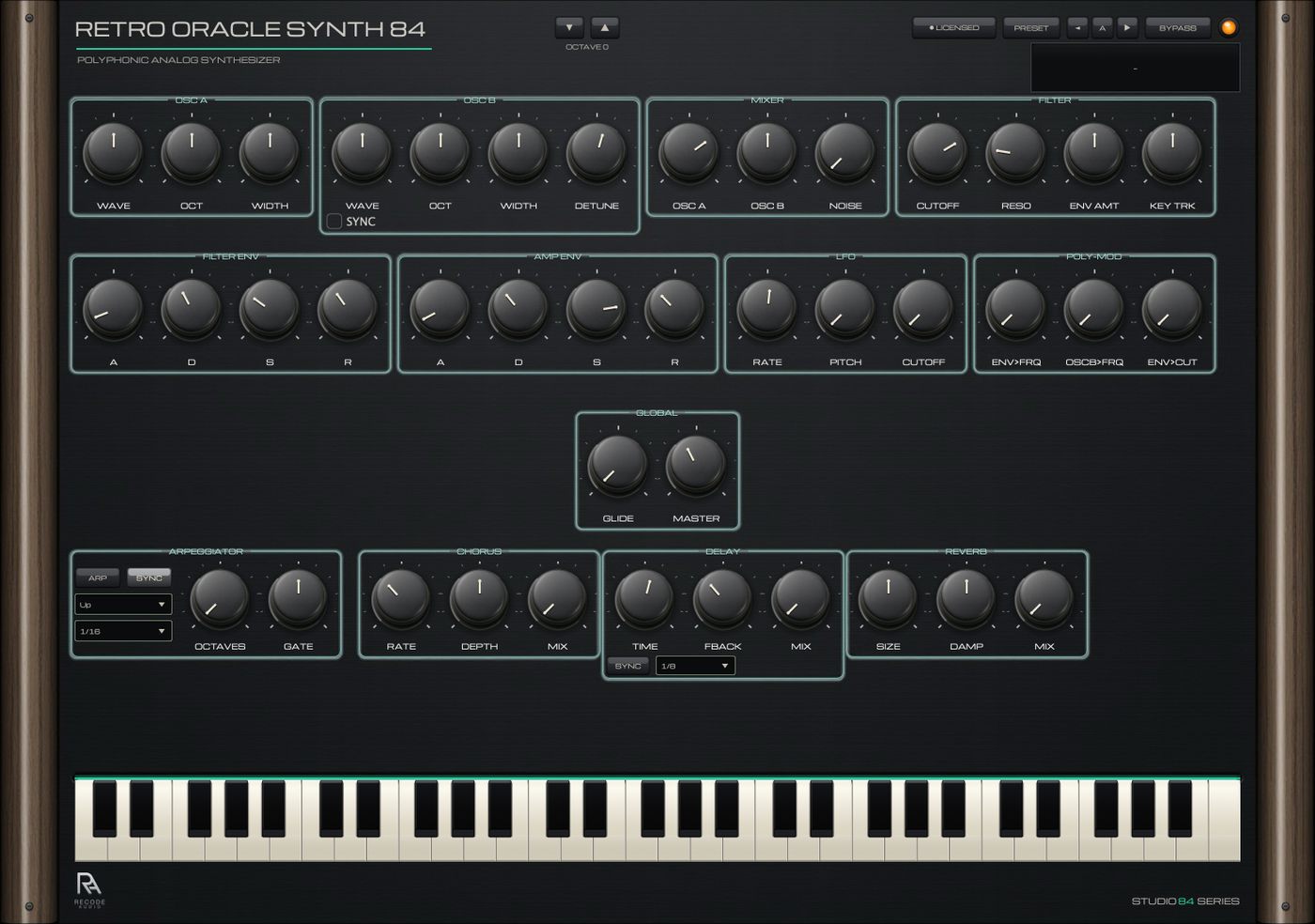Click the Reverb SIZE knob
This screenshot has height=924, width=1315.
coord(888,598)
